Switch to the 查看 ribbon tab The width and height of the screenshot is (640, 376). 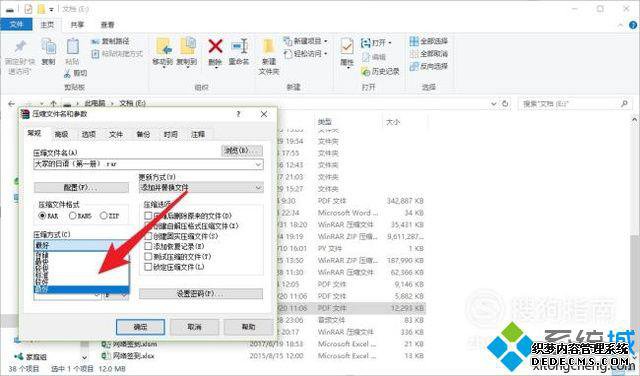108,25
